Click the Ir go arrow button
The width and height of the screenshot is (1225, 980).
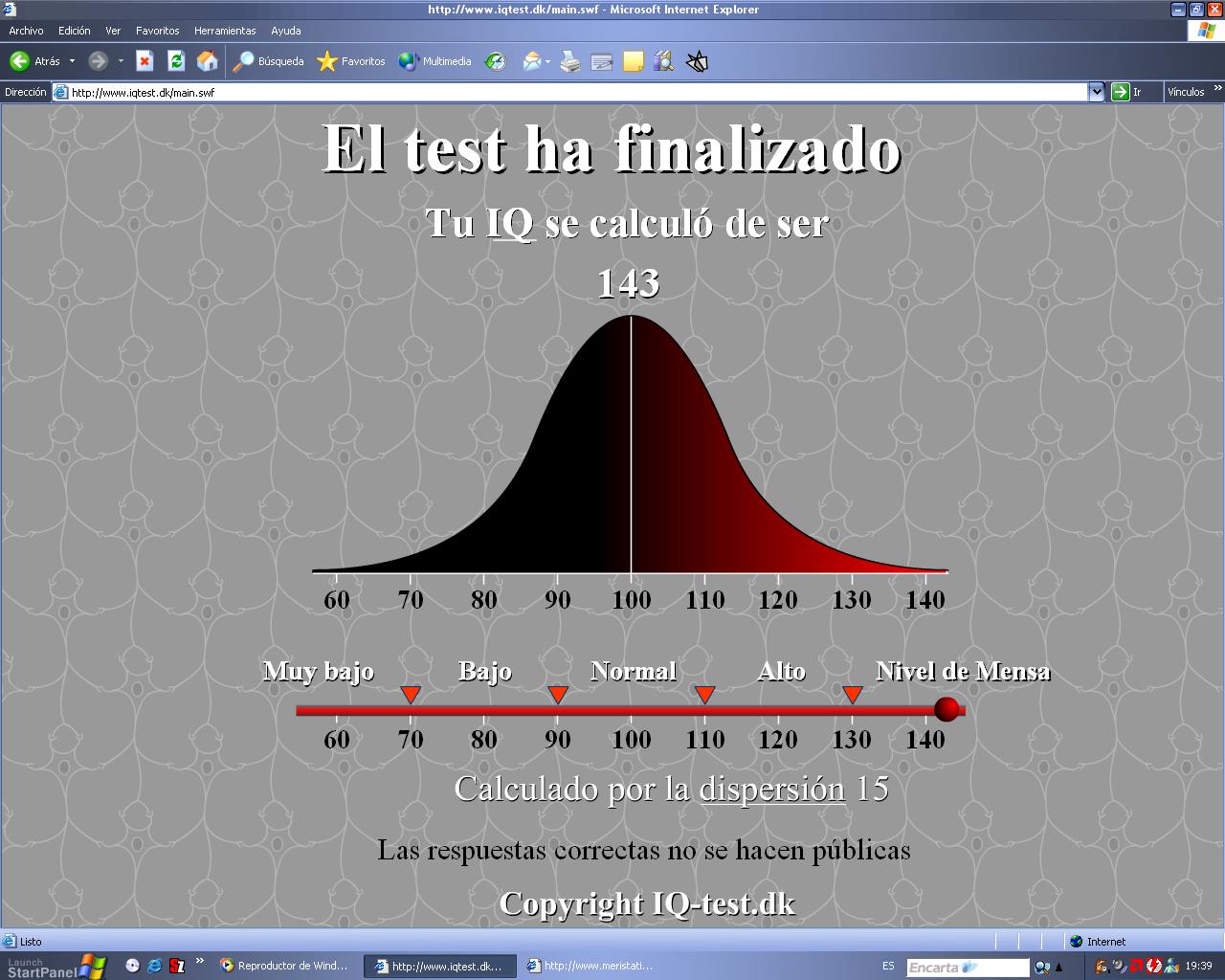point(1128,92)
